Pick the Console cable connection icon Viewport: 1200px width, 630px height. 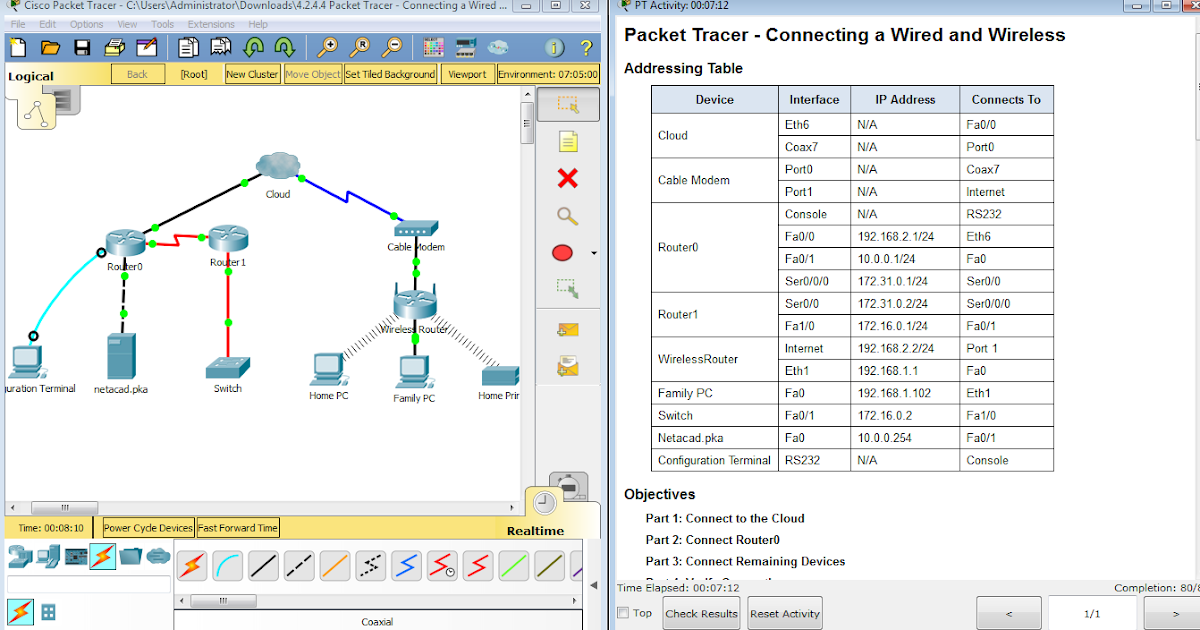pyautogui.click(x=228, y=565)
